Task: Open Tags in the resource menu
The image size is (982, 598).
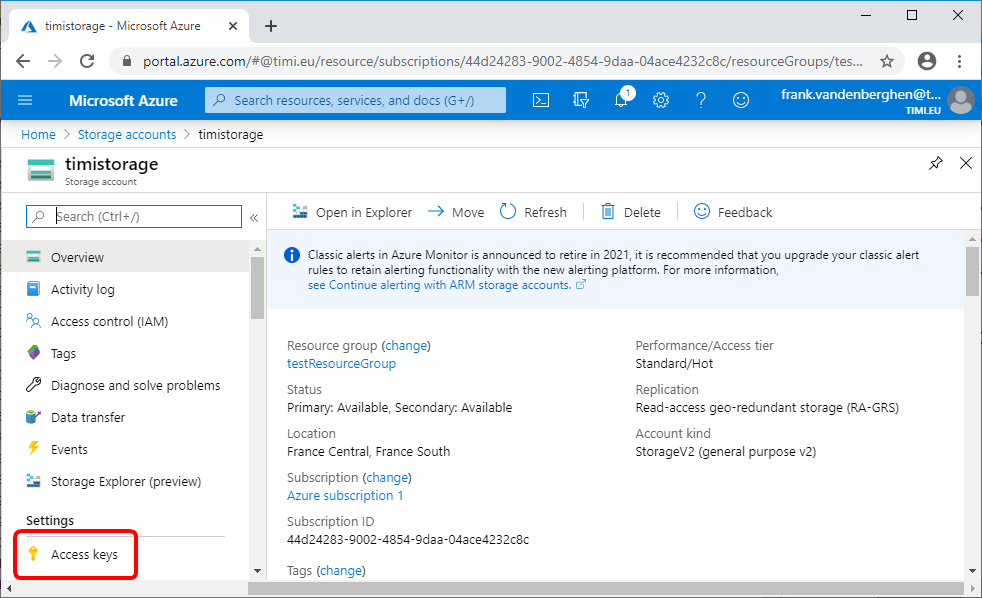Action: pos(125,353)
